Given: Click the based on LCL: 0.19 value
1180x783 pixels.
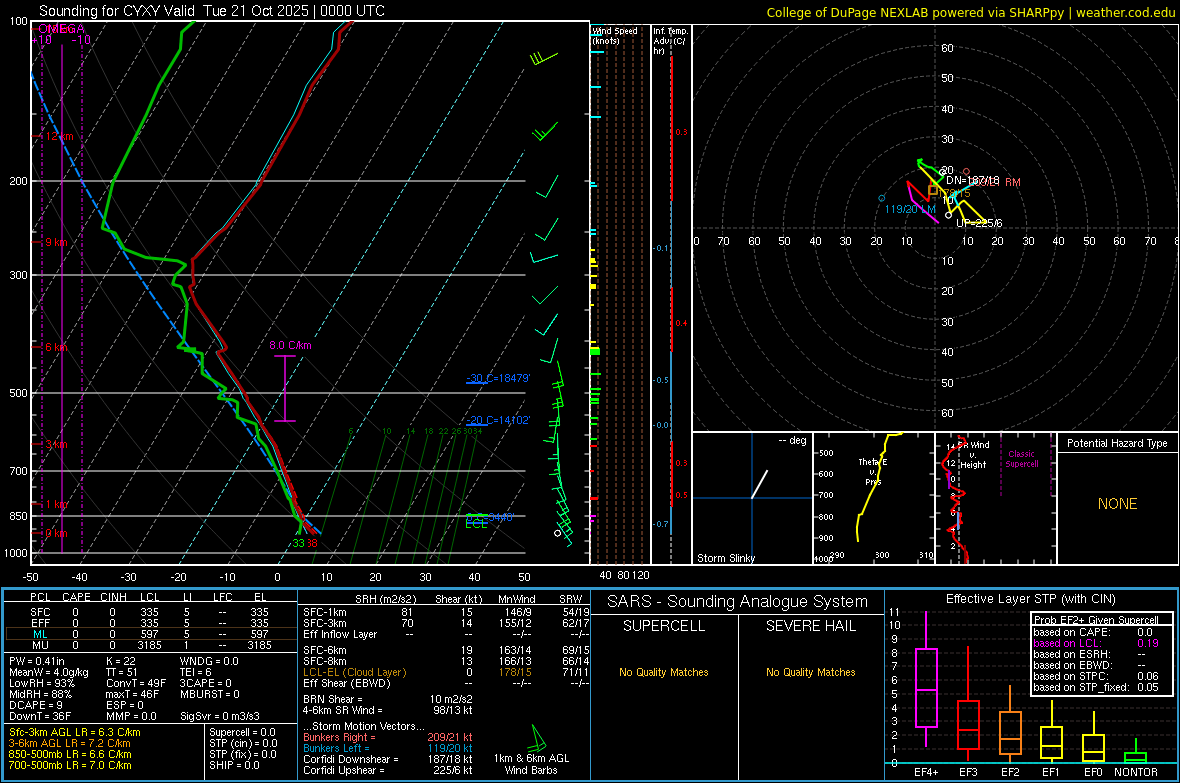Looking at the screenshot, I should click(1096, 643).
